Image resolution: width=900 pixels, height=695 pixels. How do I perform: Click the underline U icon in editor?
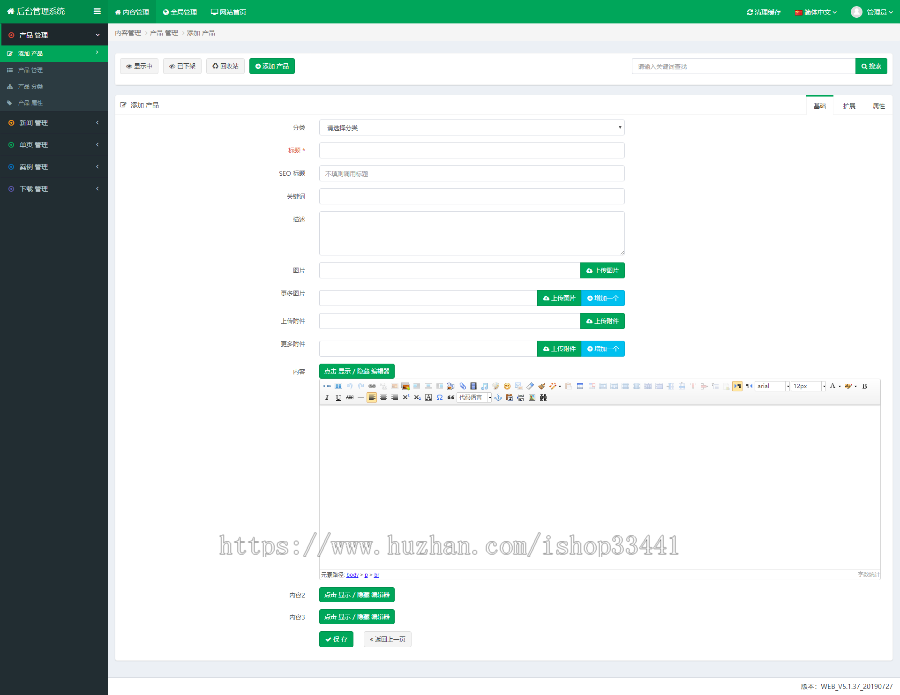pos(338,398)
